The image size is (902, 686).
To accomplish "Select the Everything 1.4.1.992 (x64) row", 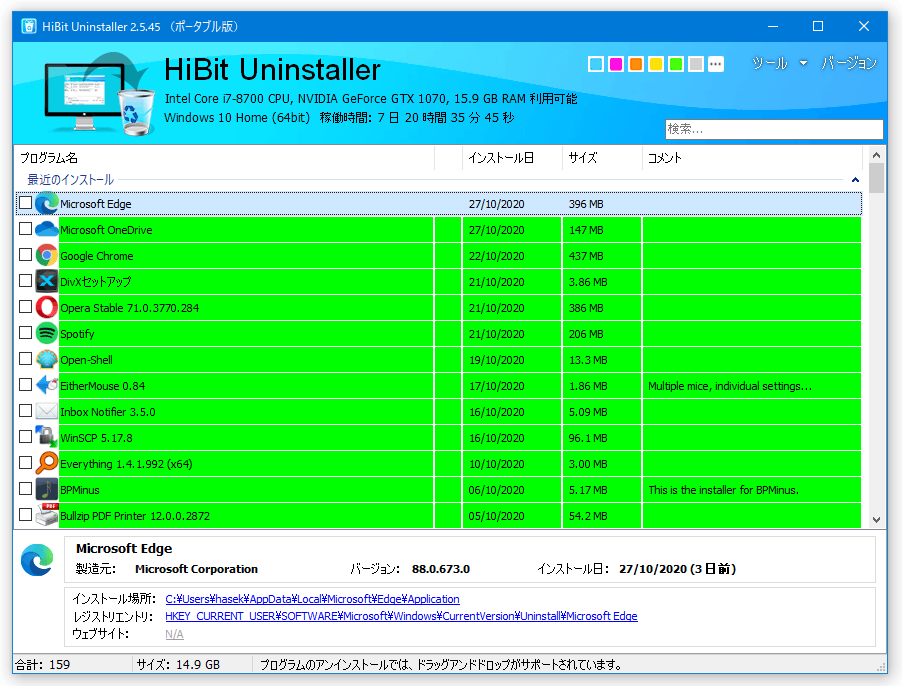I will coord(438,463).
